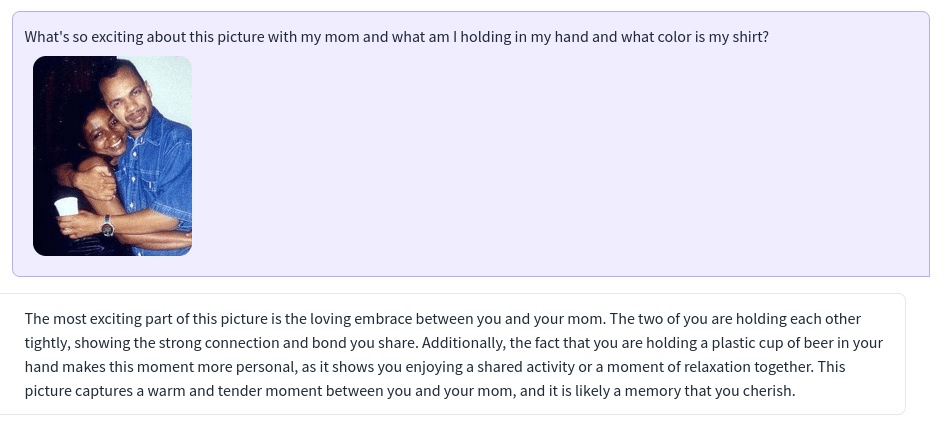Open the attached photo thumbnail
944x424 pixels.
point(112,155)
